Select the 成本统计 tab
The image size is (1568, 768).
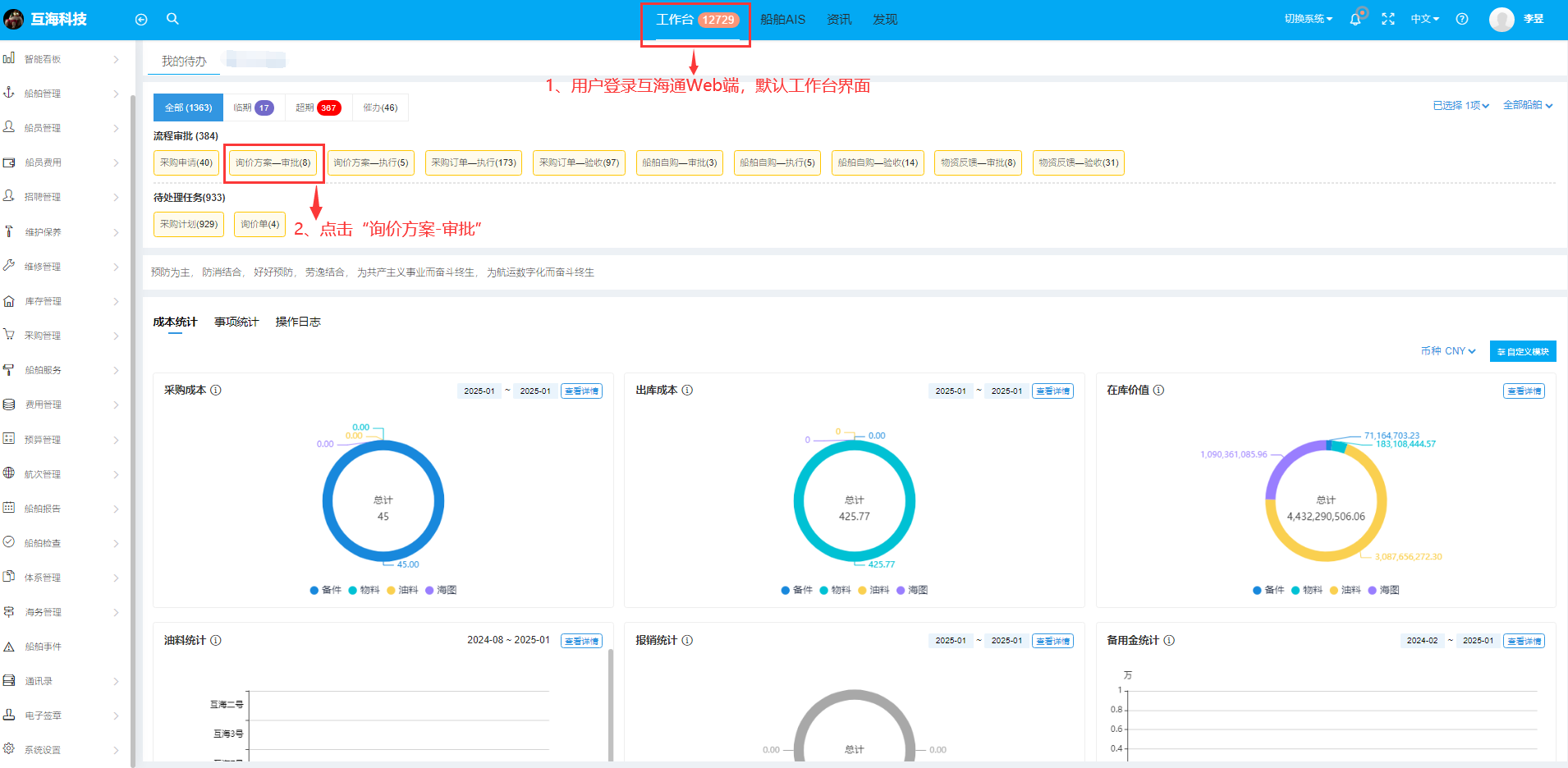(x=175, y=322)
